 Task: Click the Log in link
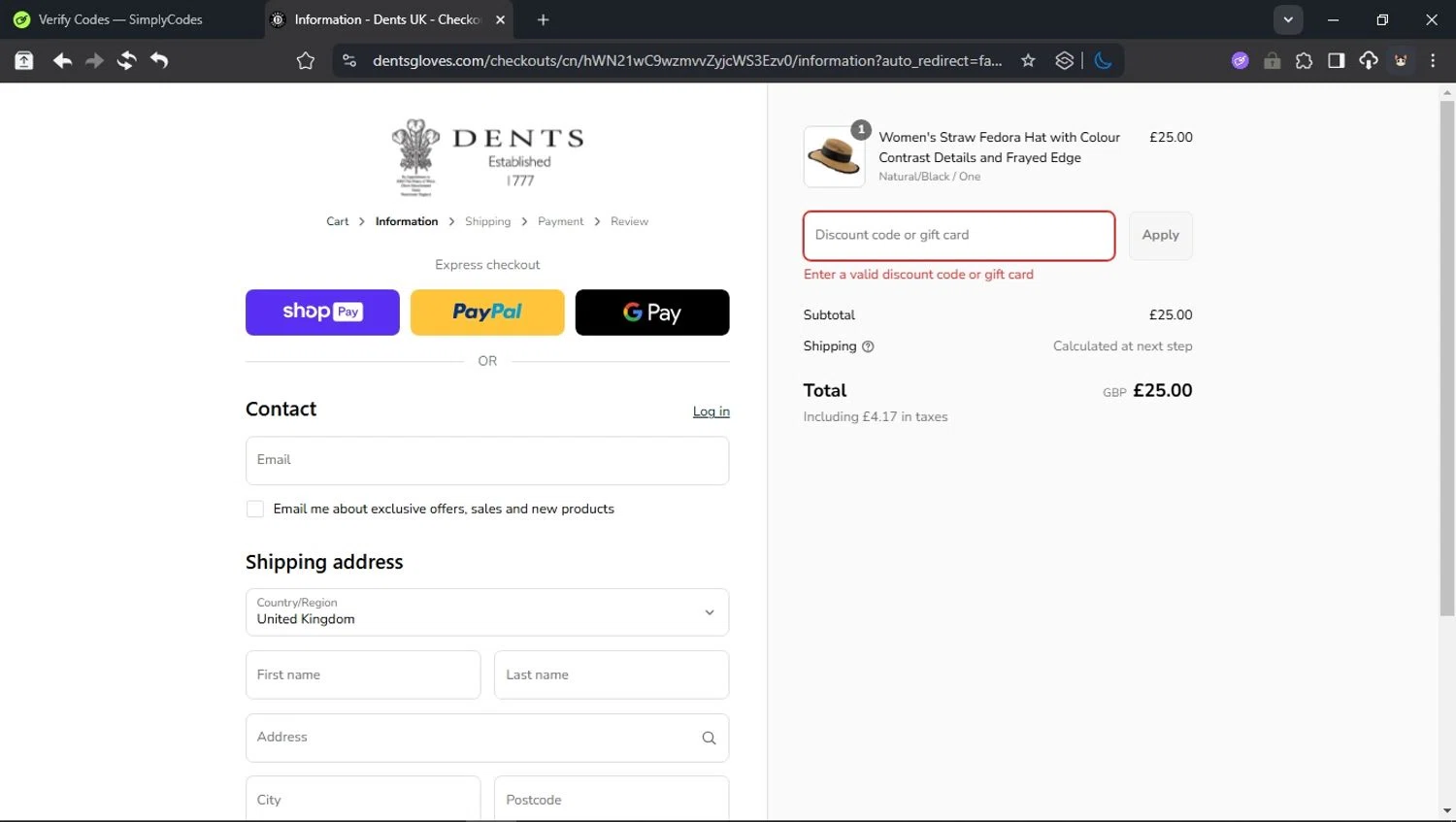coord(711,411)
